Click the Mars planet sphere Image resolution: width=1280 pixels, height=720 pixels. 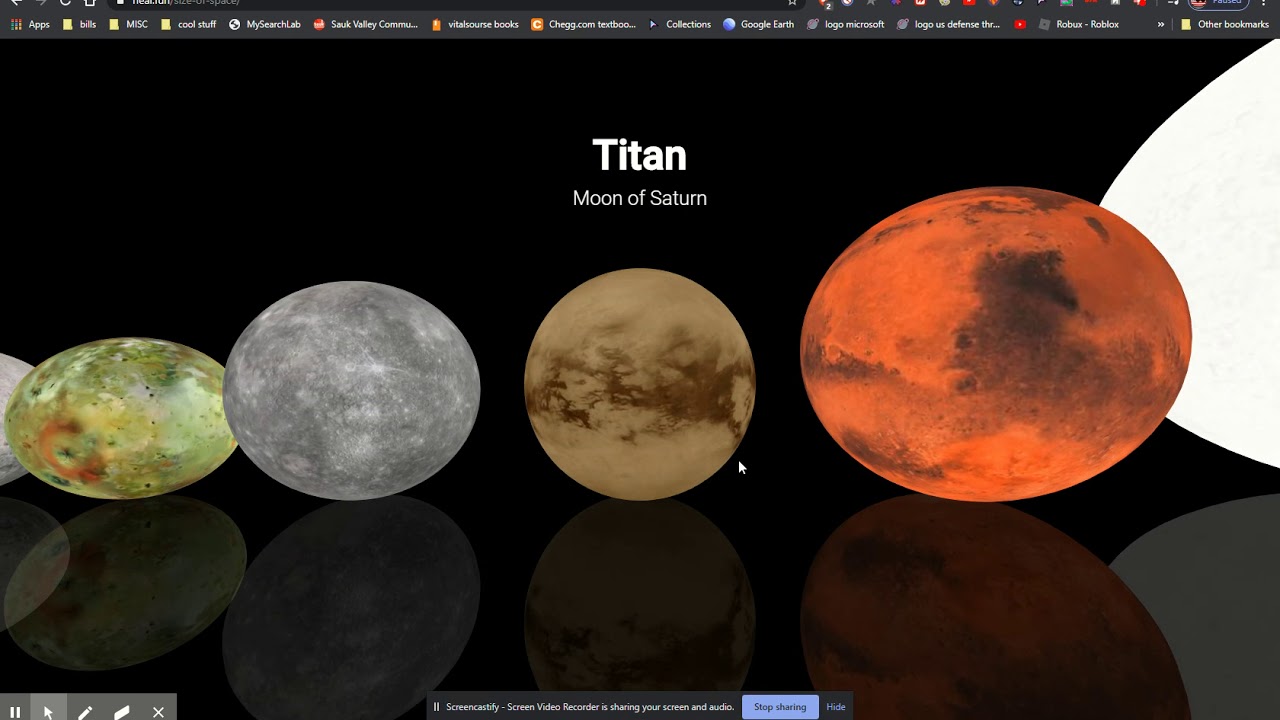996,344
